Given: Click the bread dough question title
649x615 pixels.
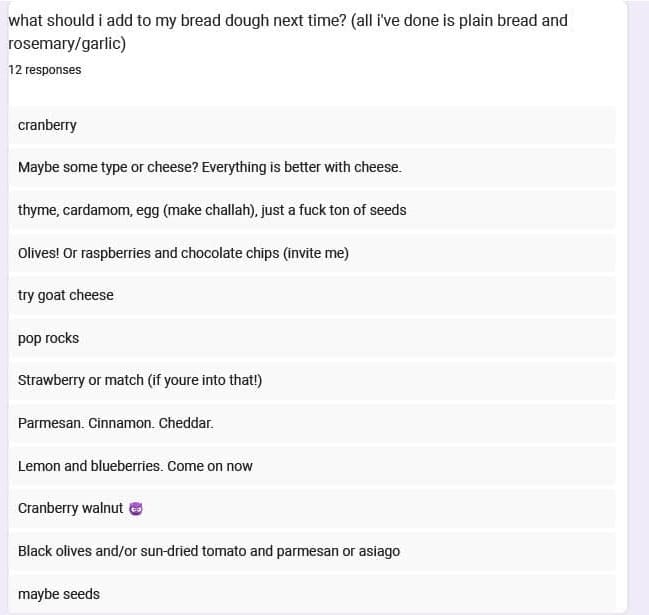Looking at the screenshot, I should click(x=287, y=21).
